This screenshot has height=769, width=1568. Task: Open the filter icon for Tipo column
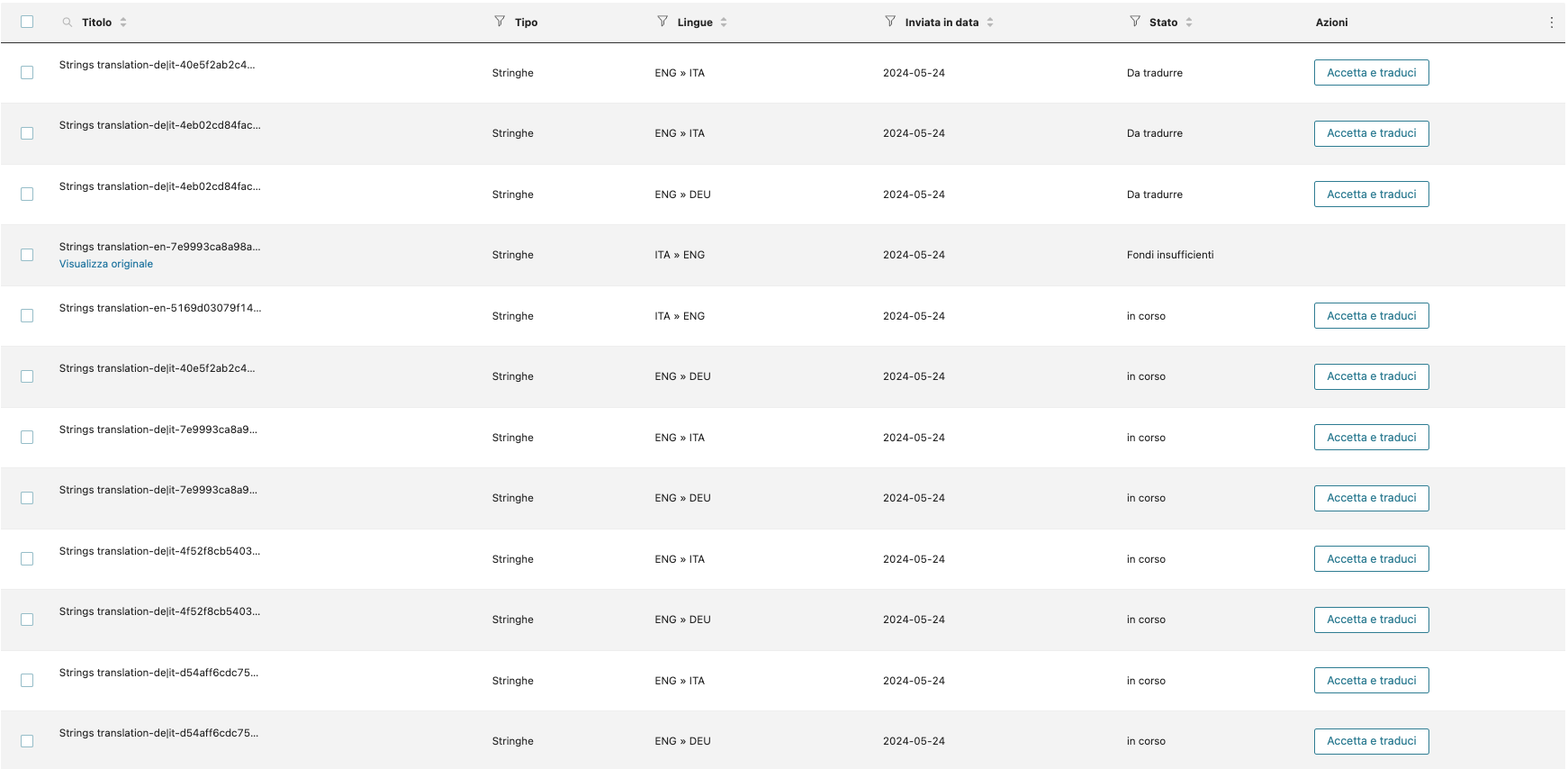tap(500, 22)
